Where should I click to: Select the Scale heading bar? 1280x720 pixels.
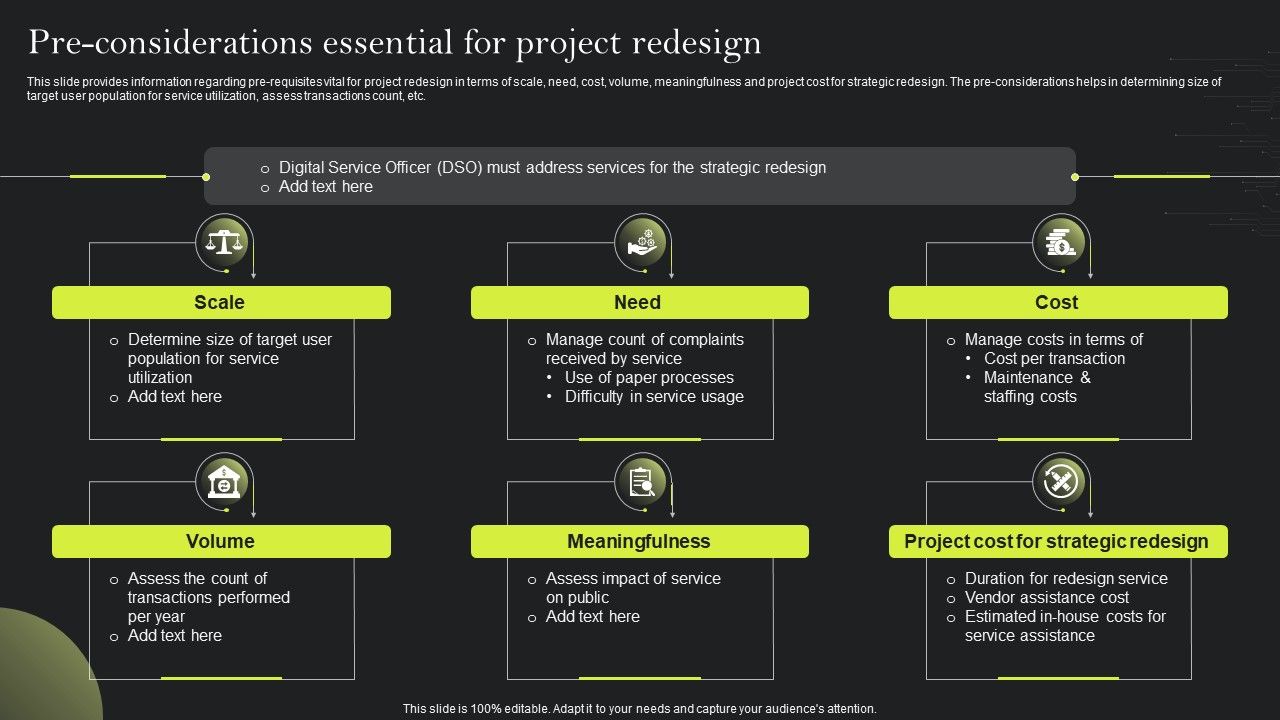[221, 302]
